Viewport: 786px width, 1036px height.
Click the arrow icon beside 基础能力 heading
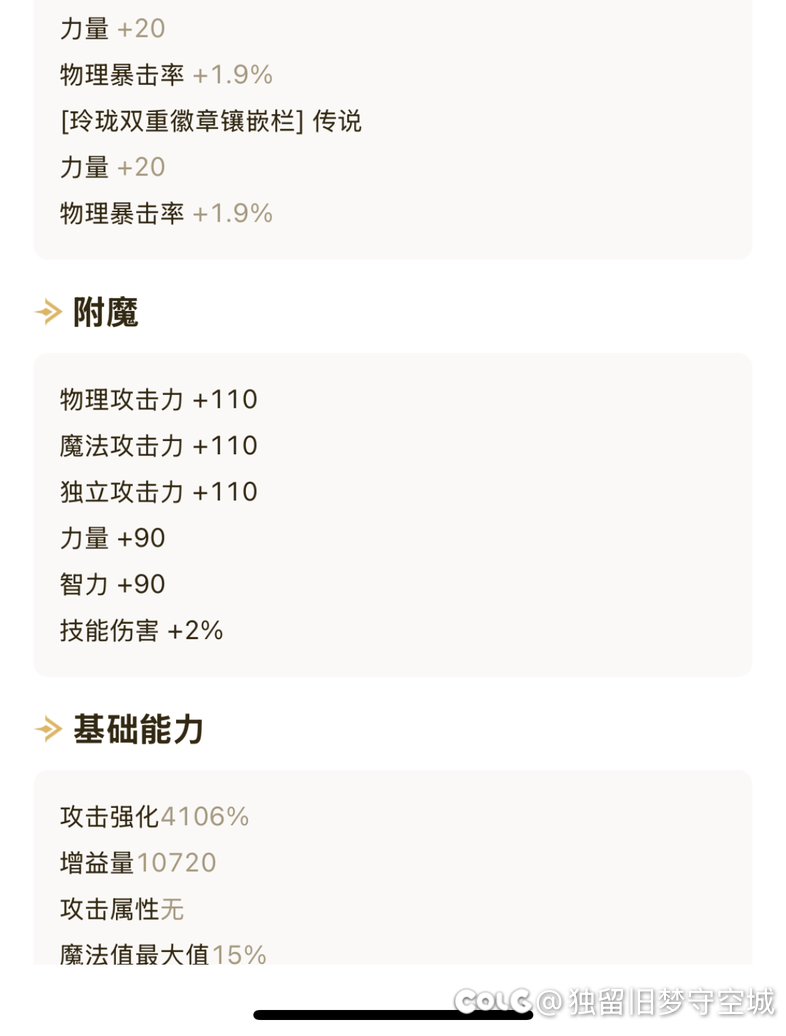[x=48, y=729]
